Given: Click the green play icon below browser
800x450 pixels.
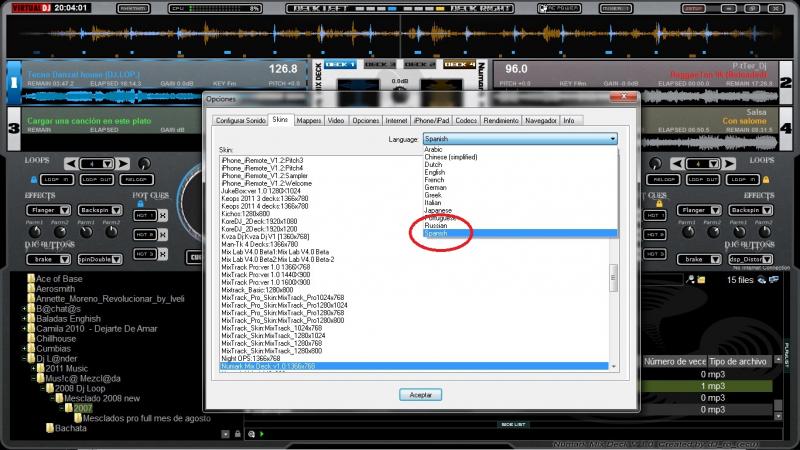Looking at the screenshot, I should 262,434.
